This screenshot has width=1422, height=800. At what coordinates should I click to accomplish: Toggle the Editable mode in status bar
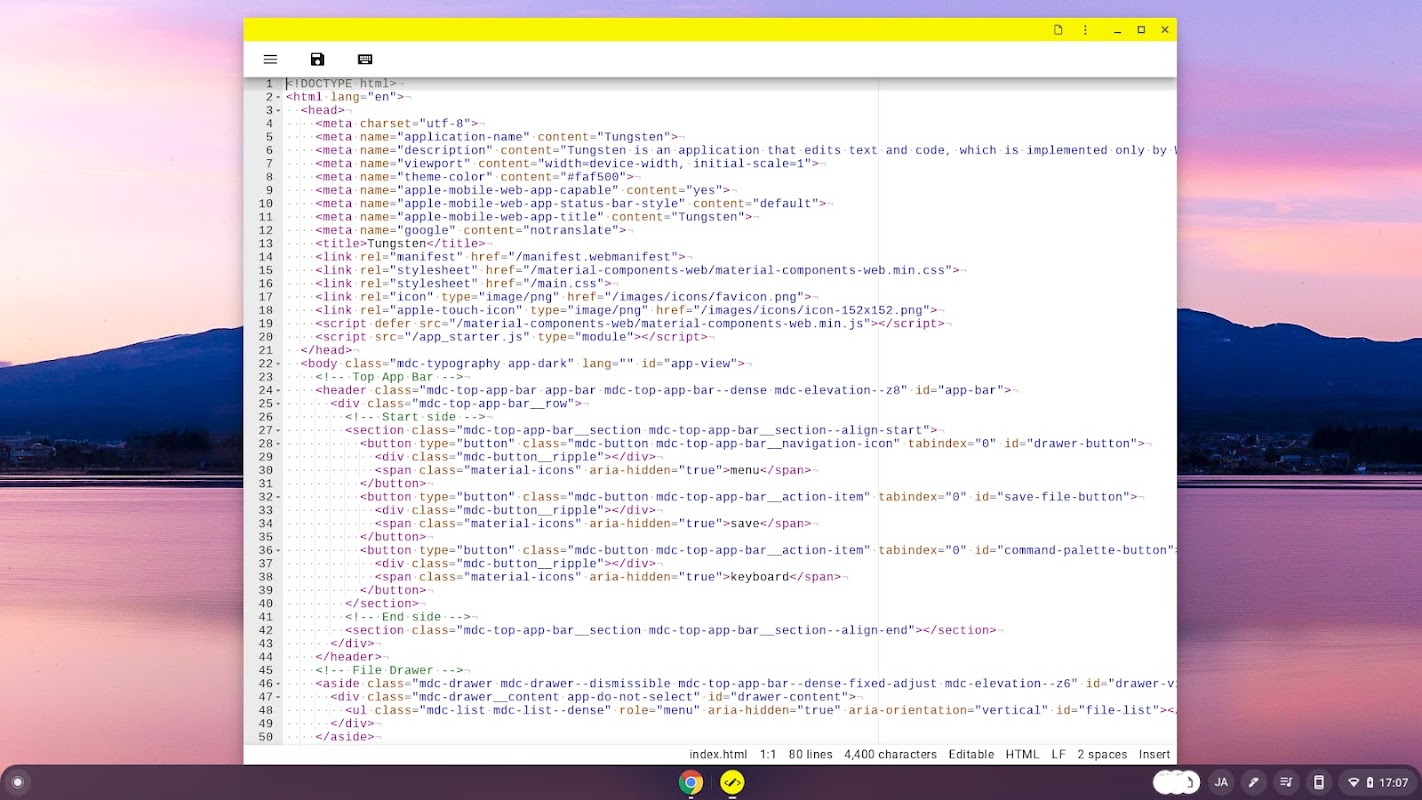pos(971,755)
